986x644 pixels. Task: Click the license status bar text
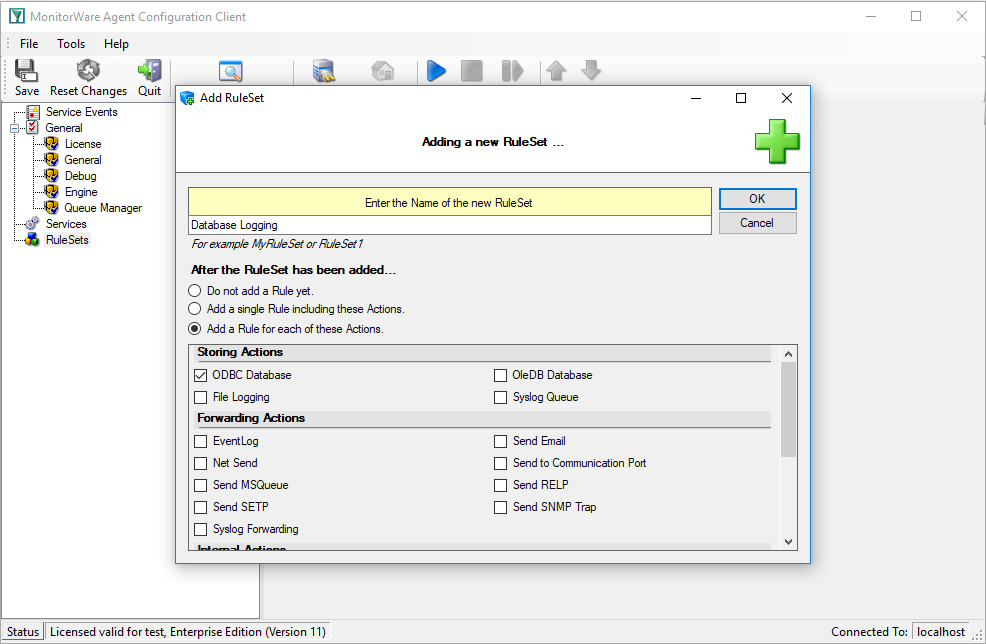pos(188,631)
